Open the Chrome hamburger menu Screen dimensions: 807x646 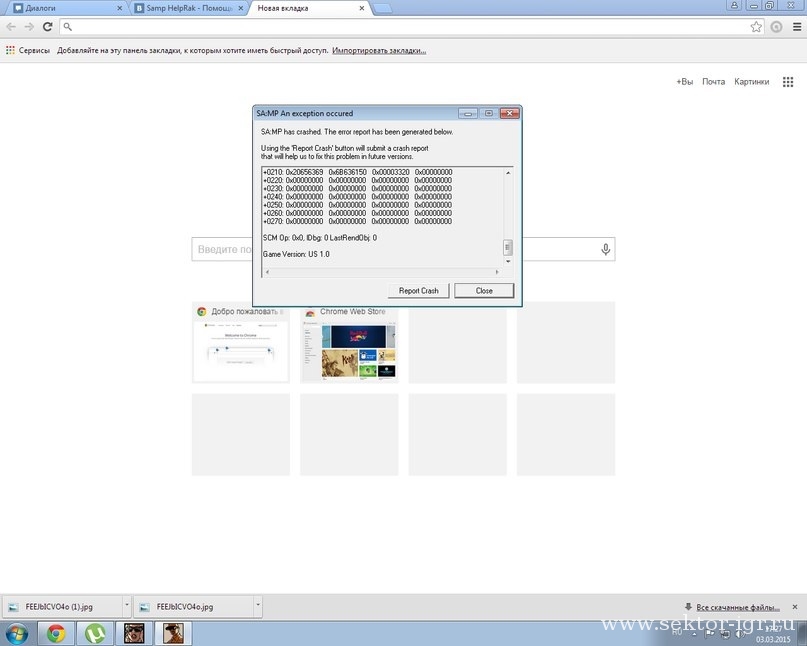tap(797, 27)
